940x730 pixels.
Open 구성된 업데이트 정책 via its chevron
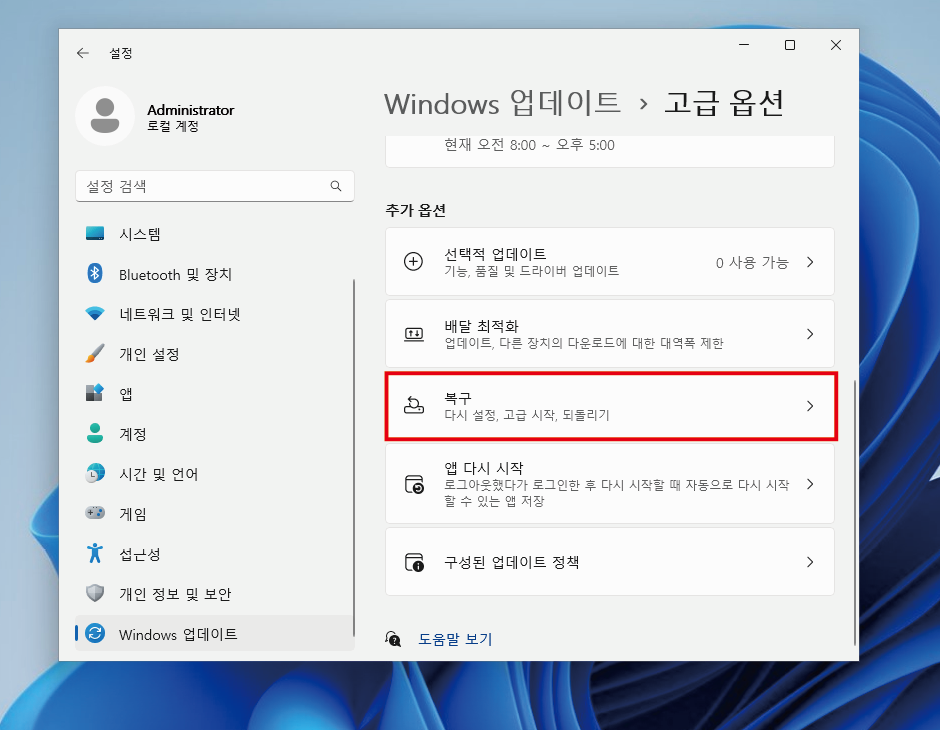(810, 562)
